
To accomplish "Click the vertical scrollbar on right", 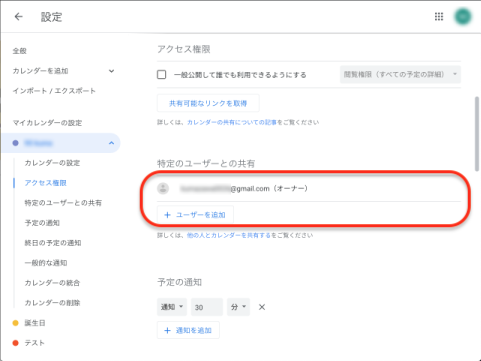I will pos(477,133).
